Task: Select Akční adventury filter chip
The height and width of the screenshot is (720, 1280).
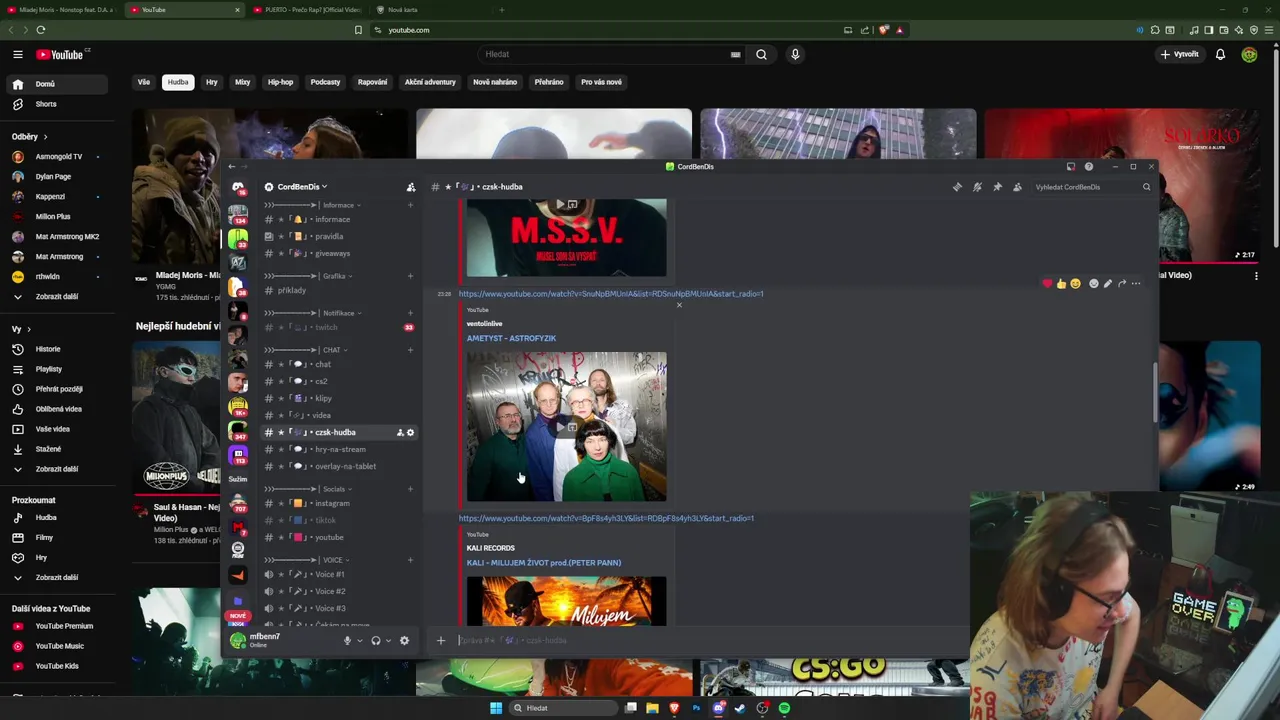Action: [430, 82]
